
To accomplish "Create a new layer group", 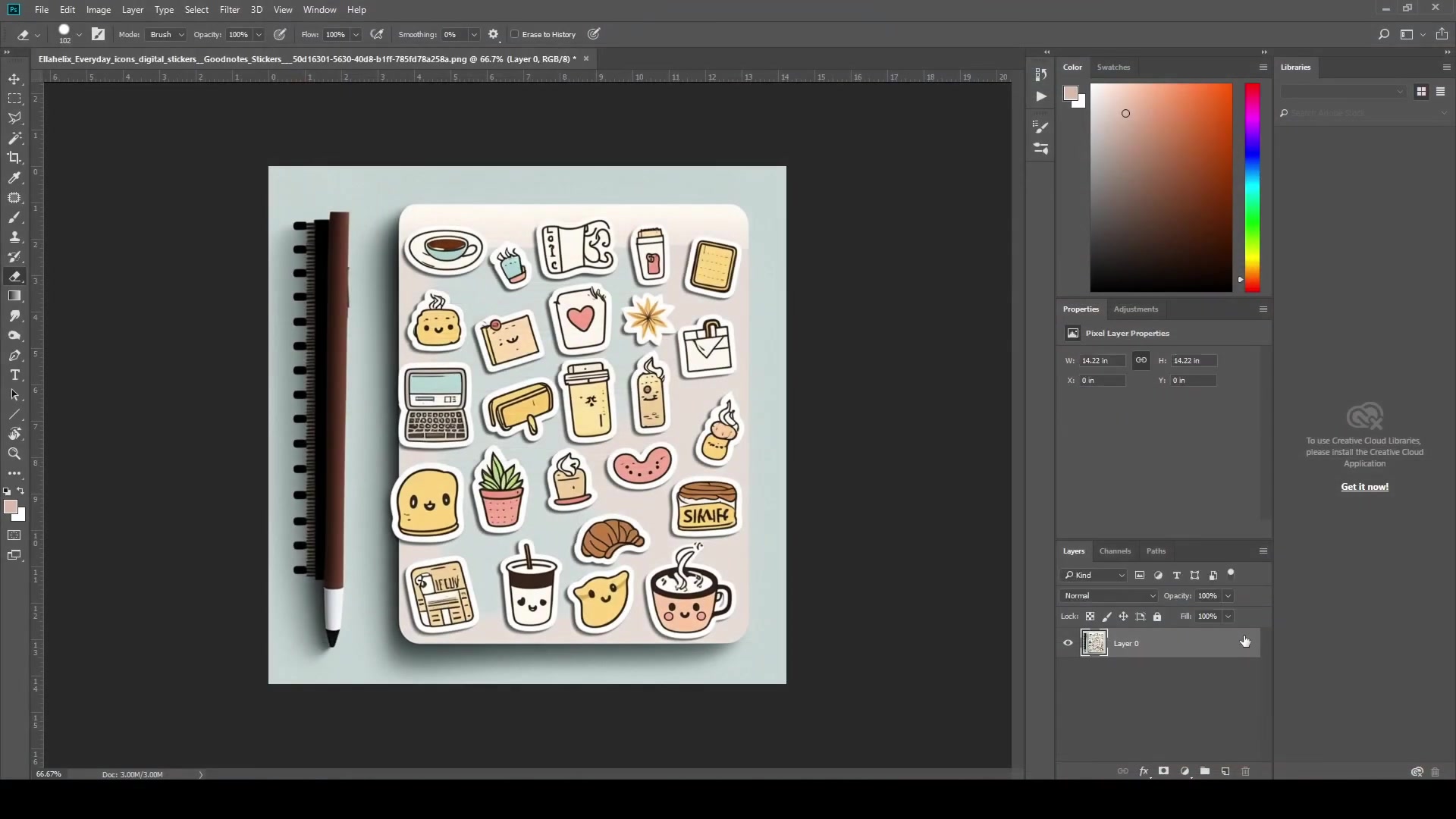I will (1205, 771).
